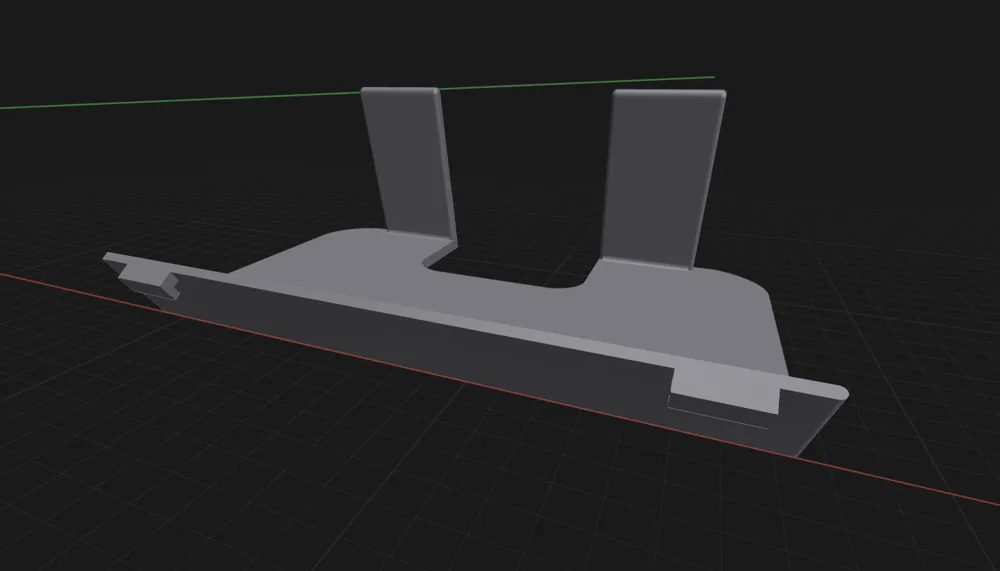Select the left upright tab of the model
Viewport: 1000px width, 571px height.
pyautogui.click(x=408, y=163)
